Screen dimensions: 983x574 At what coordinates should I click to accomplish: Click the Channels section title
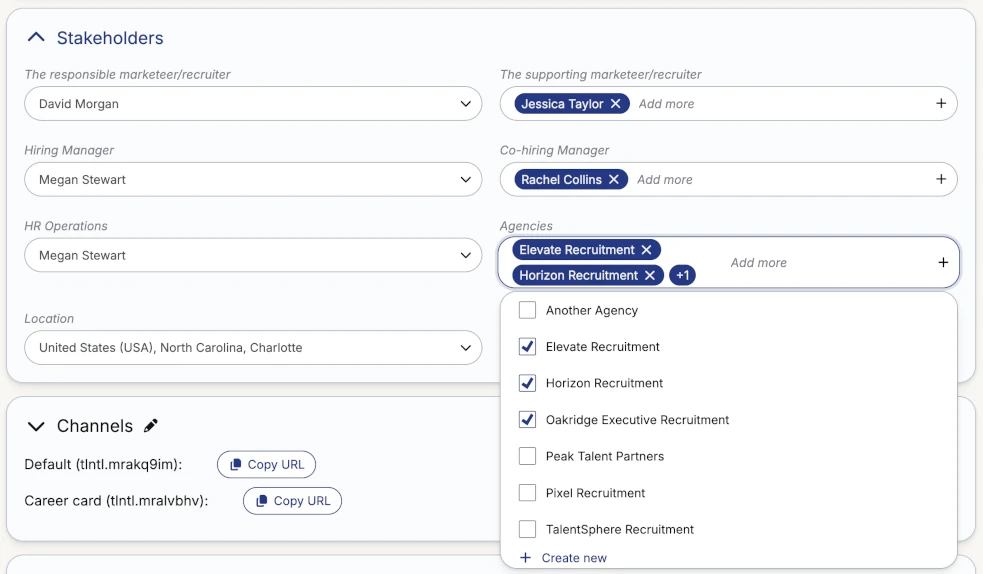click(95, 426)
